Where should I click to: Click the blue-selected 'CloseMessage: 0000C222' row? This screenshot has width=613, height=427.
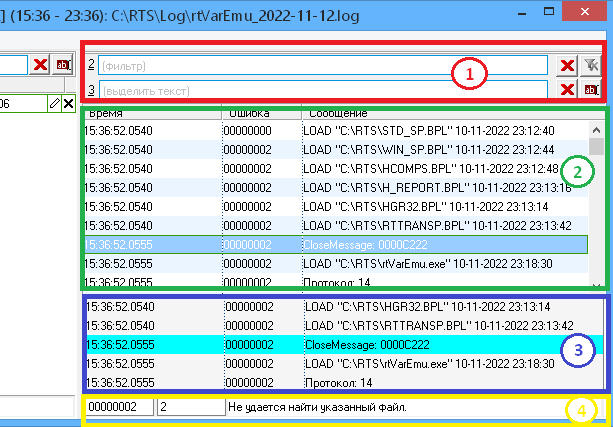tap(336, 244)
